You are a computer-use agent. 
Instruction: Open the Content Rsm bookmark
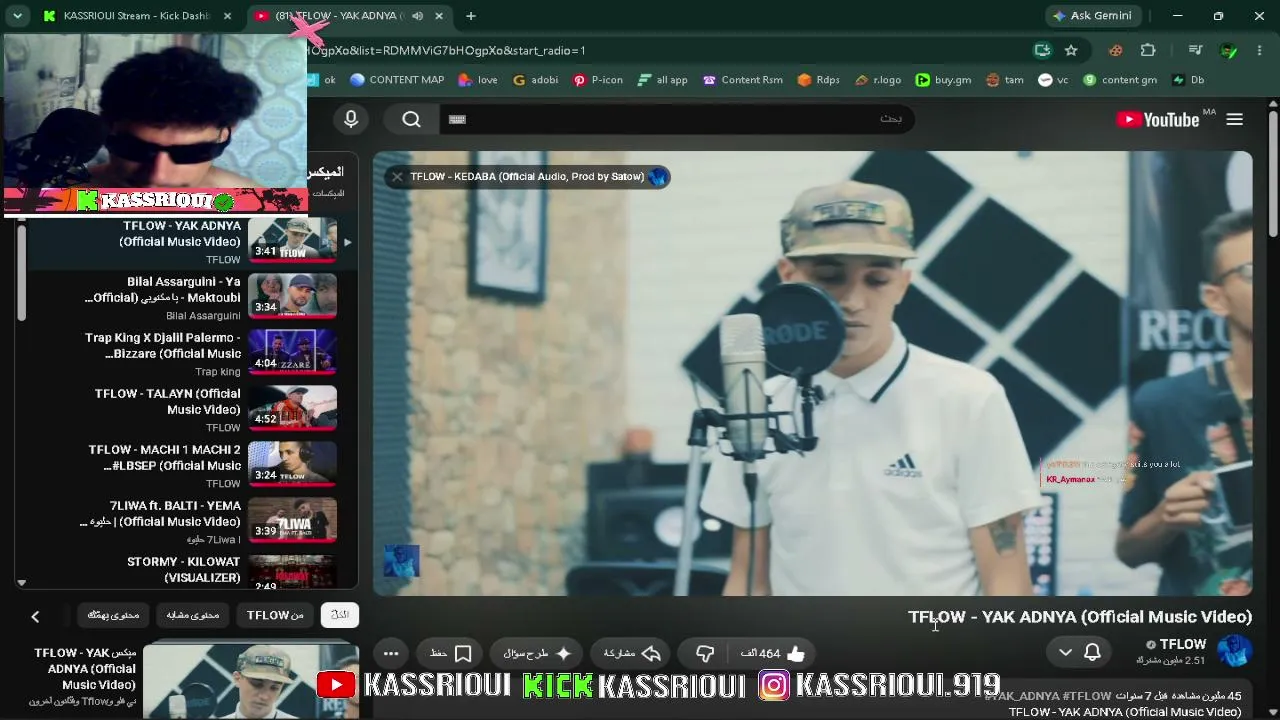(x=743, y=80)
